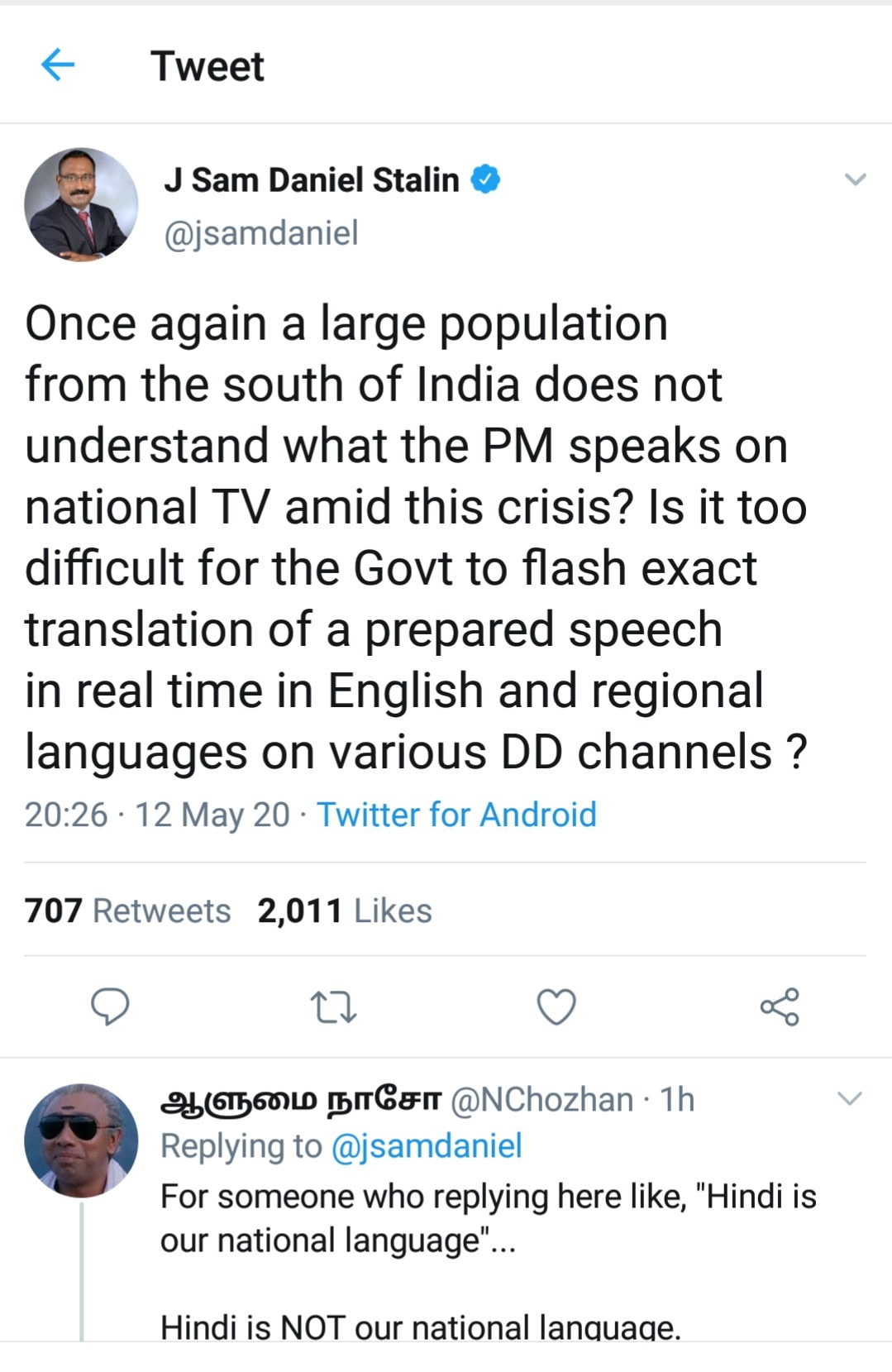Open the @jsamdaniel mention in reply
The width and height of the screenshot is (892, 1372).
click(x=427, y=1146)
